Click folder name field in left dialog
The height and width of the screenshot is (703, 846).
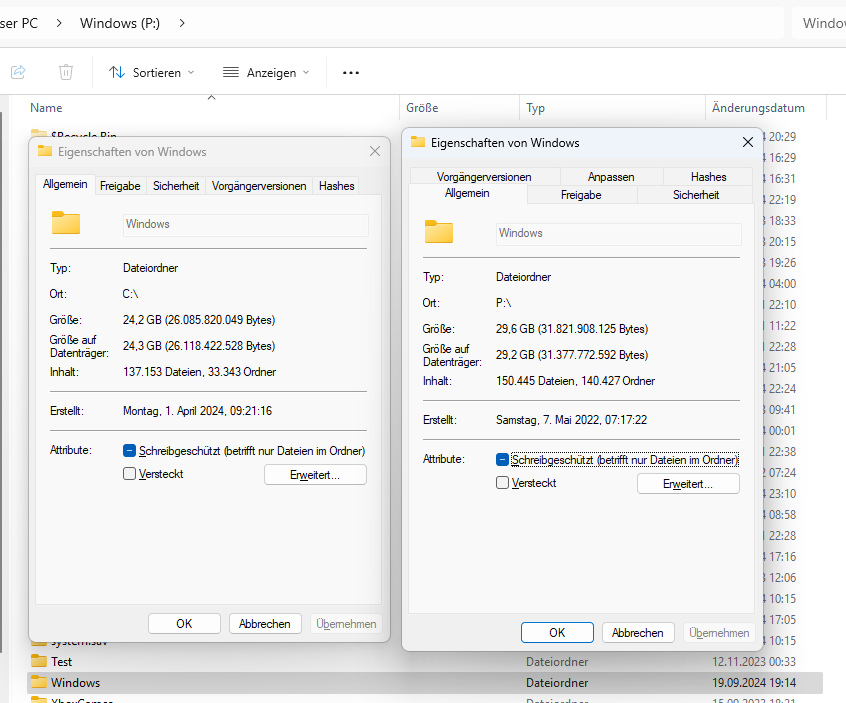[245, 224]
